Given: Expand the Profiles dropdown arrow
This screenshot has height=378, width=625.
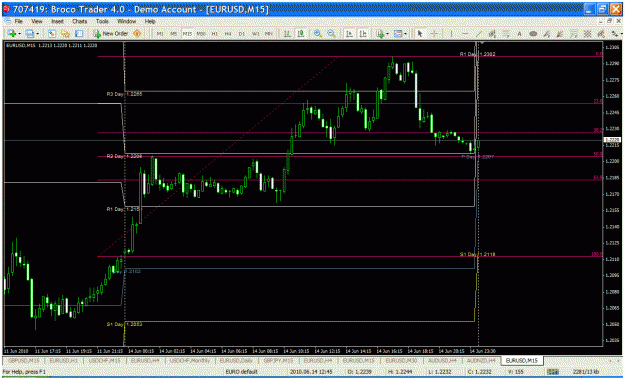Looking at the screenshot, I should (x=37, y=34).
